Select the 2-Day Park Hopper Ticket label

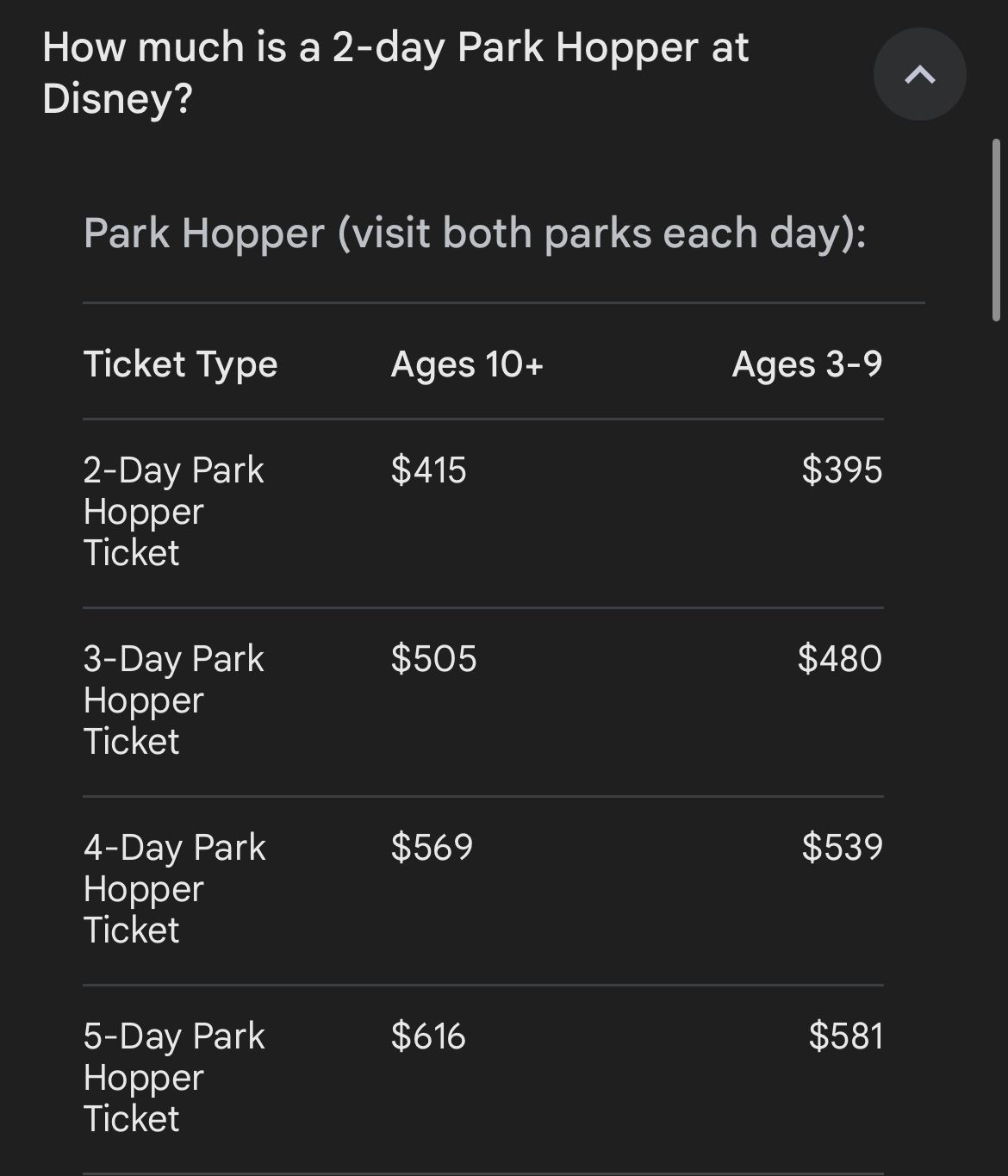pos(173,511)
